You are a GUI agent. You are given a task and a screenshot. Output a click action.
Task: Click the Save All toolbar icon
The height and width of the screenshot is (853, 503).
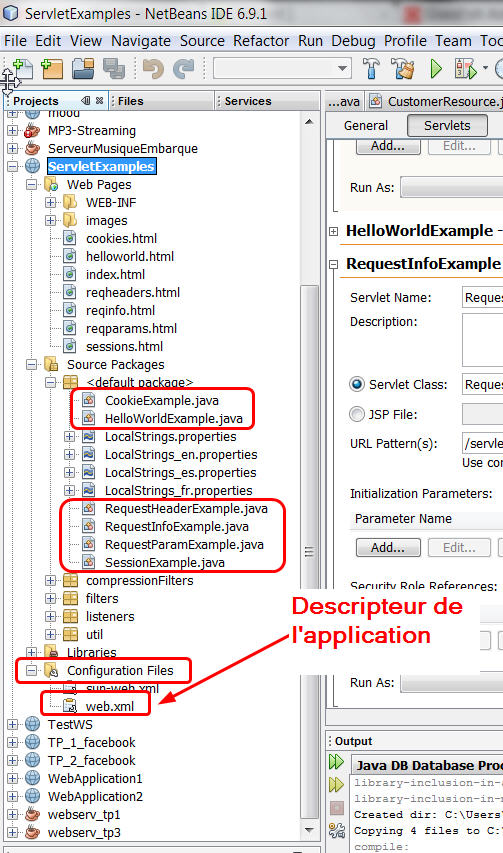coord(114,69)
